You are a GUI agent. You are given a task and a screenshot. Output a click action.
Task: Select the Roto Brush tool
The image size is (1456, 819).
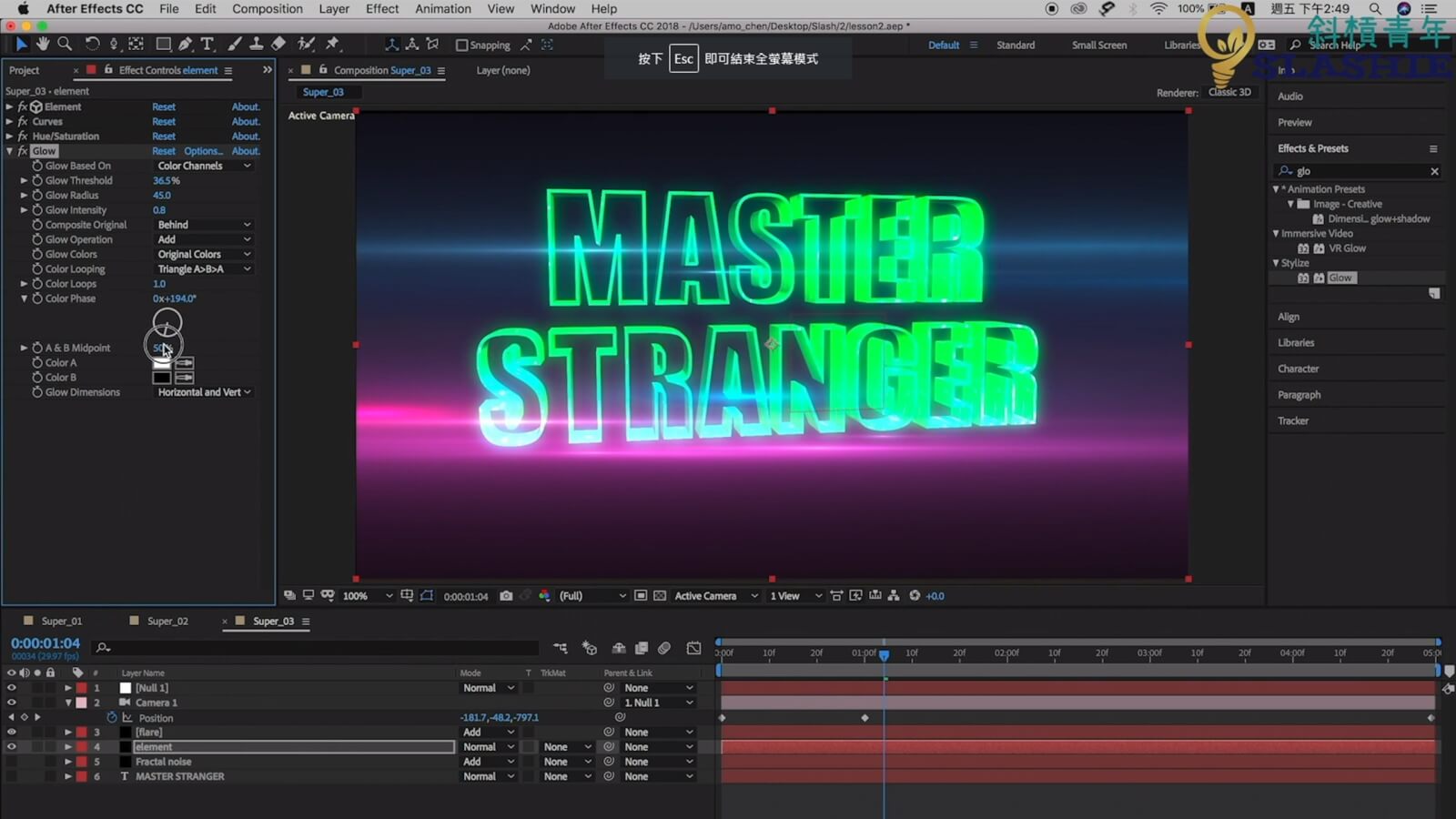pos(307,44)
